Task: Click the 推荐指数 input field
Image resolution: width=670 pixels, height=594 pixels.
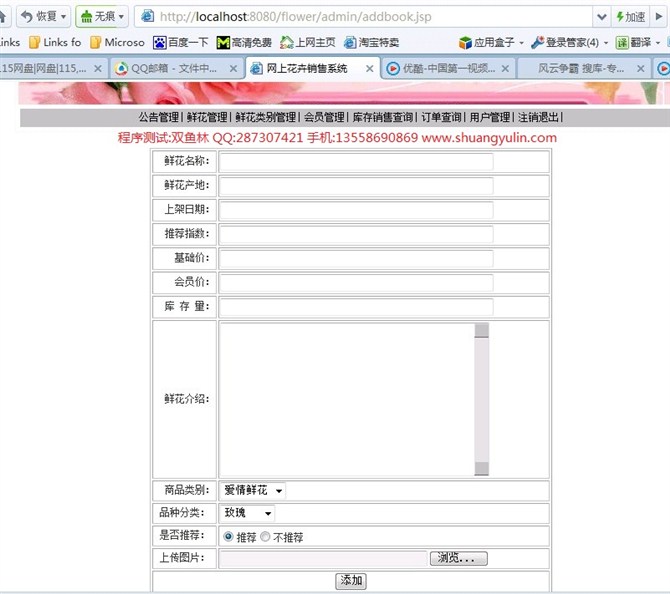Action: (x=356, y=234)
